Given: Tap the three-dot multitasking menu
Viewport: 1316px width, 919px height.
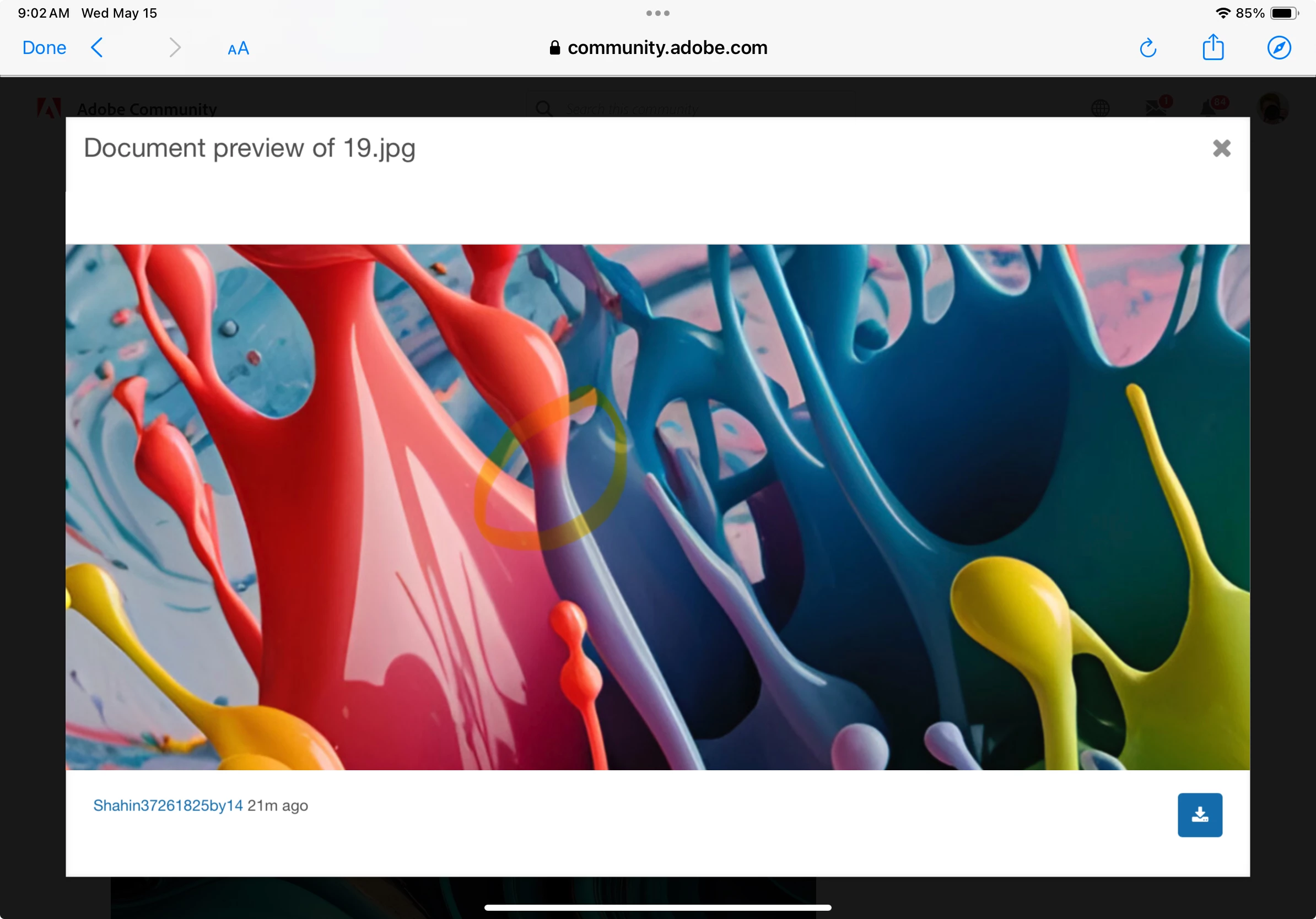Looking at the screenshot, I should [657, 13].
